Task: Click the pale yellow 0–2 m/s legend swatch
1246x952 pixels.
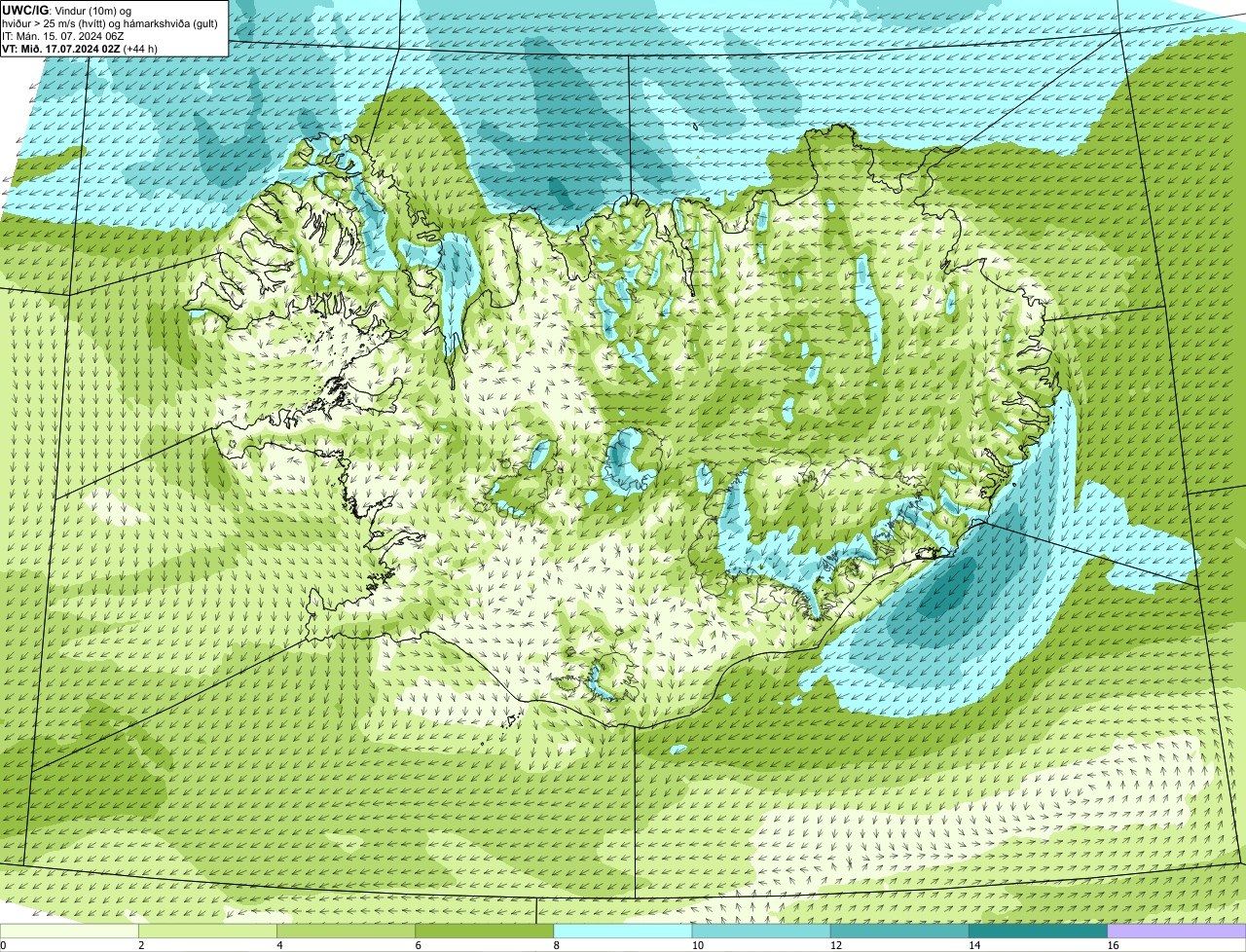Action: (x=69, y=932)
